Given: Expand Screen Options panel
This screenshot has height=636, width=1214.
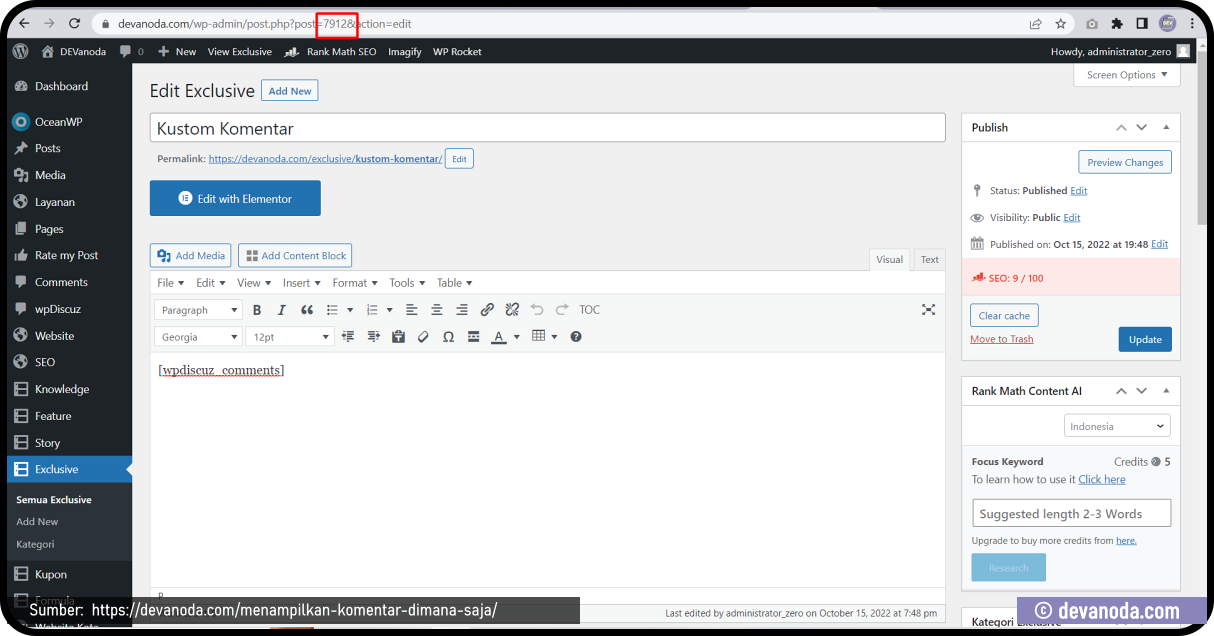Looking at the screenshot, I should (1127, 75).
